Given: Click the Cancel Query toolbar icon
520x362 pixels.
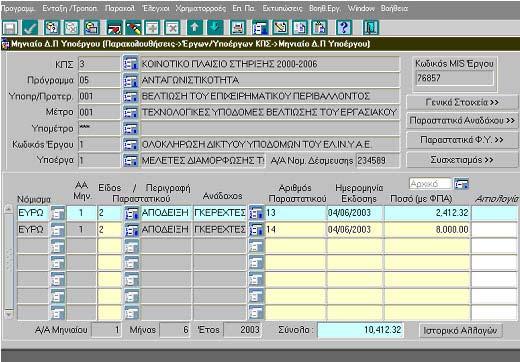Looking at the screenshot, I should pos(72,28).
